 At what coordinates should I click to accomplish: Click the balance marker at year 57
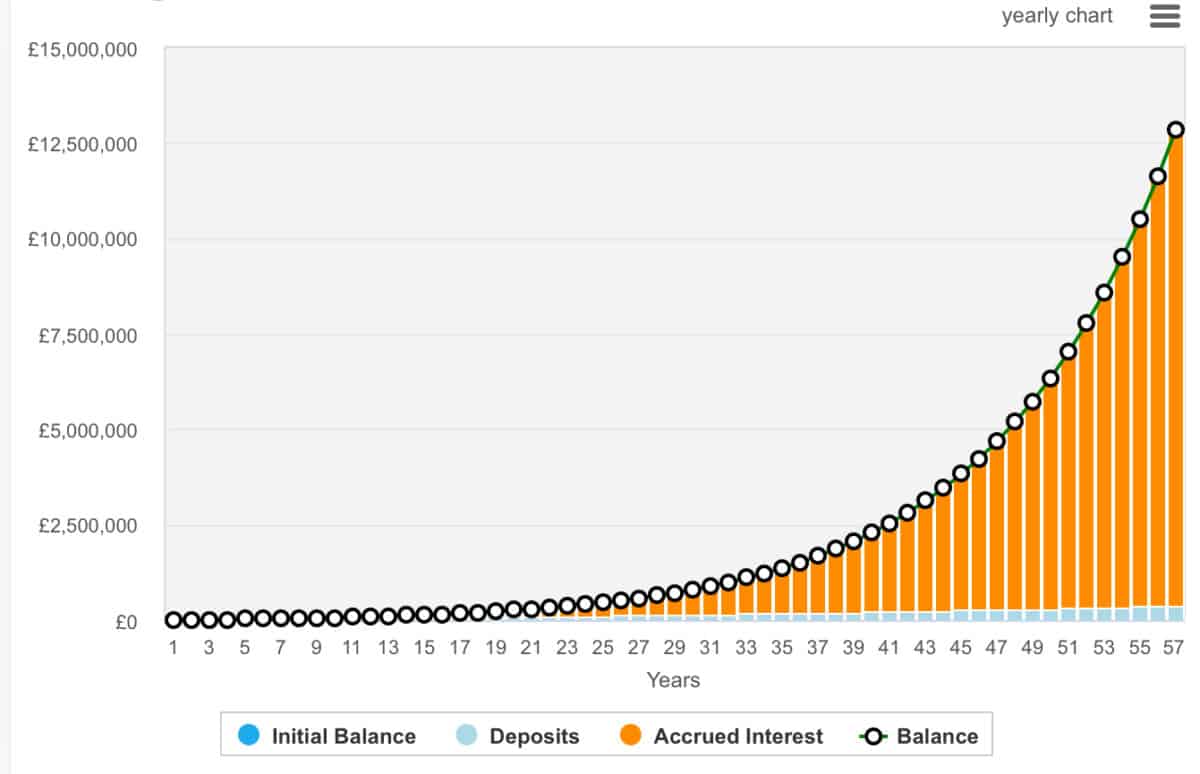click(x=1176, y=129)
